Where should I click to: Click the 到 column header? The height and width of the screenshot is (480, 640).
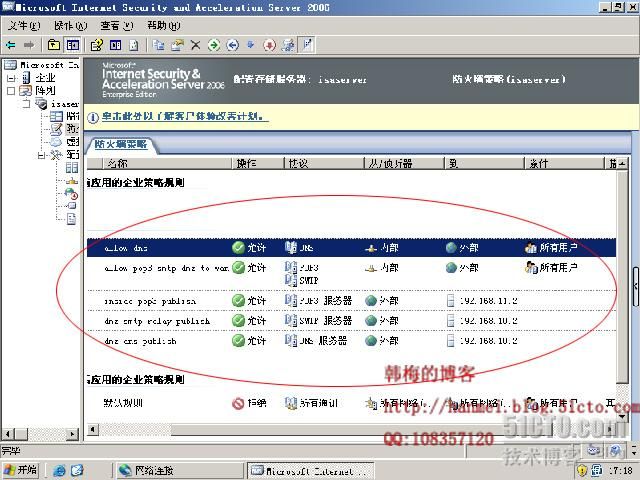coord(484,164)
